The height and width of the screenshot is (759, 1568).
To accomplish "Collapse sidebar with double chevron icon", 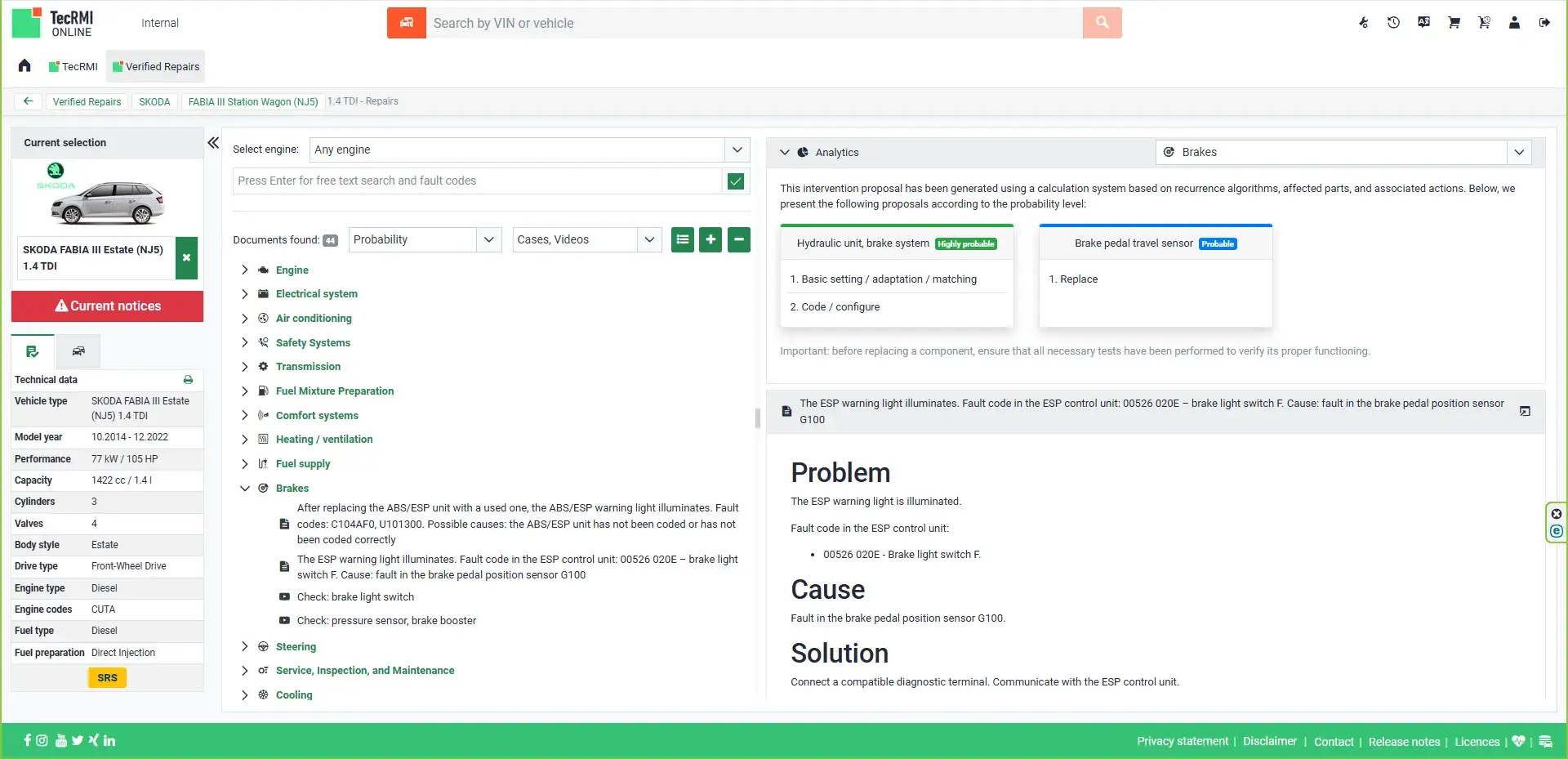I will [213, 143].
